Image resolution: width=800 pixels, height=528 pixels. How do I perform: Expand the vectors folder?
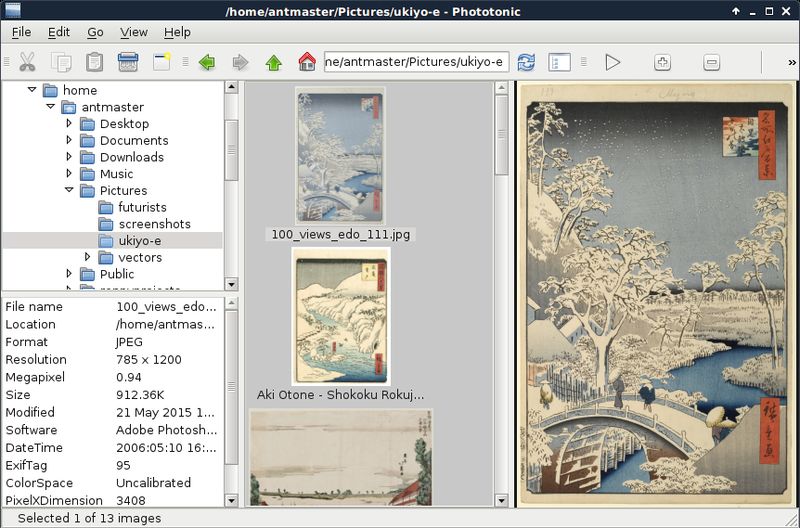[87, 257]
